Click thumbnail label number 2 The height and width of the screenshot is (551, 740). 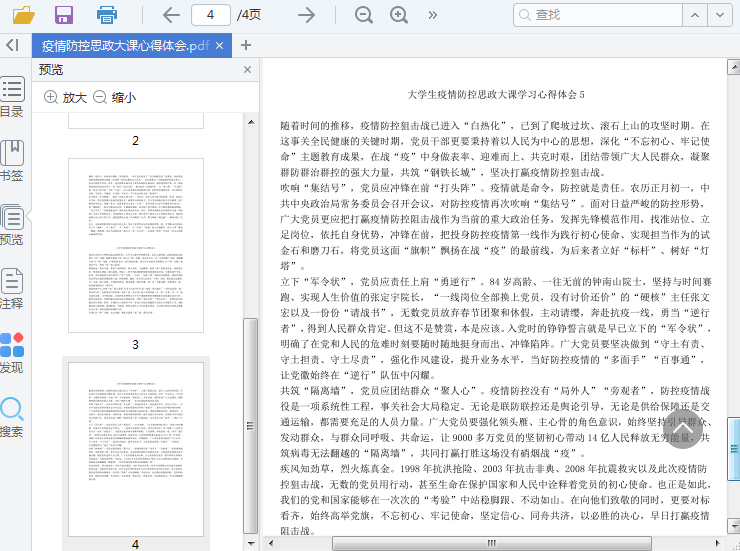click(135, 141)
